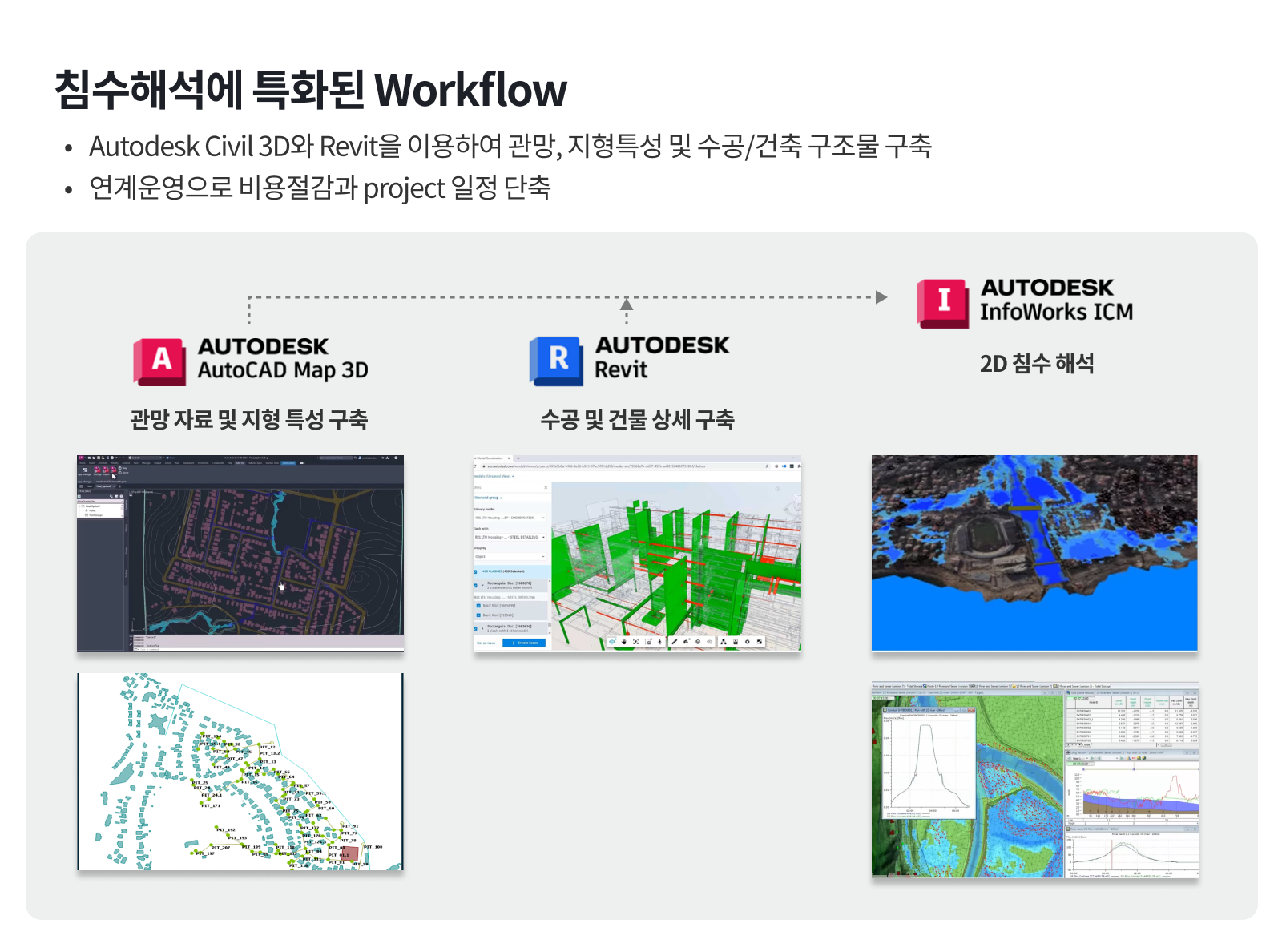Open the Model browser tree icon in the viewer toolbar
The image size is (1282, 952).
tap(724, 642)
